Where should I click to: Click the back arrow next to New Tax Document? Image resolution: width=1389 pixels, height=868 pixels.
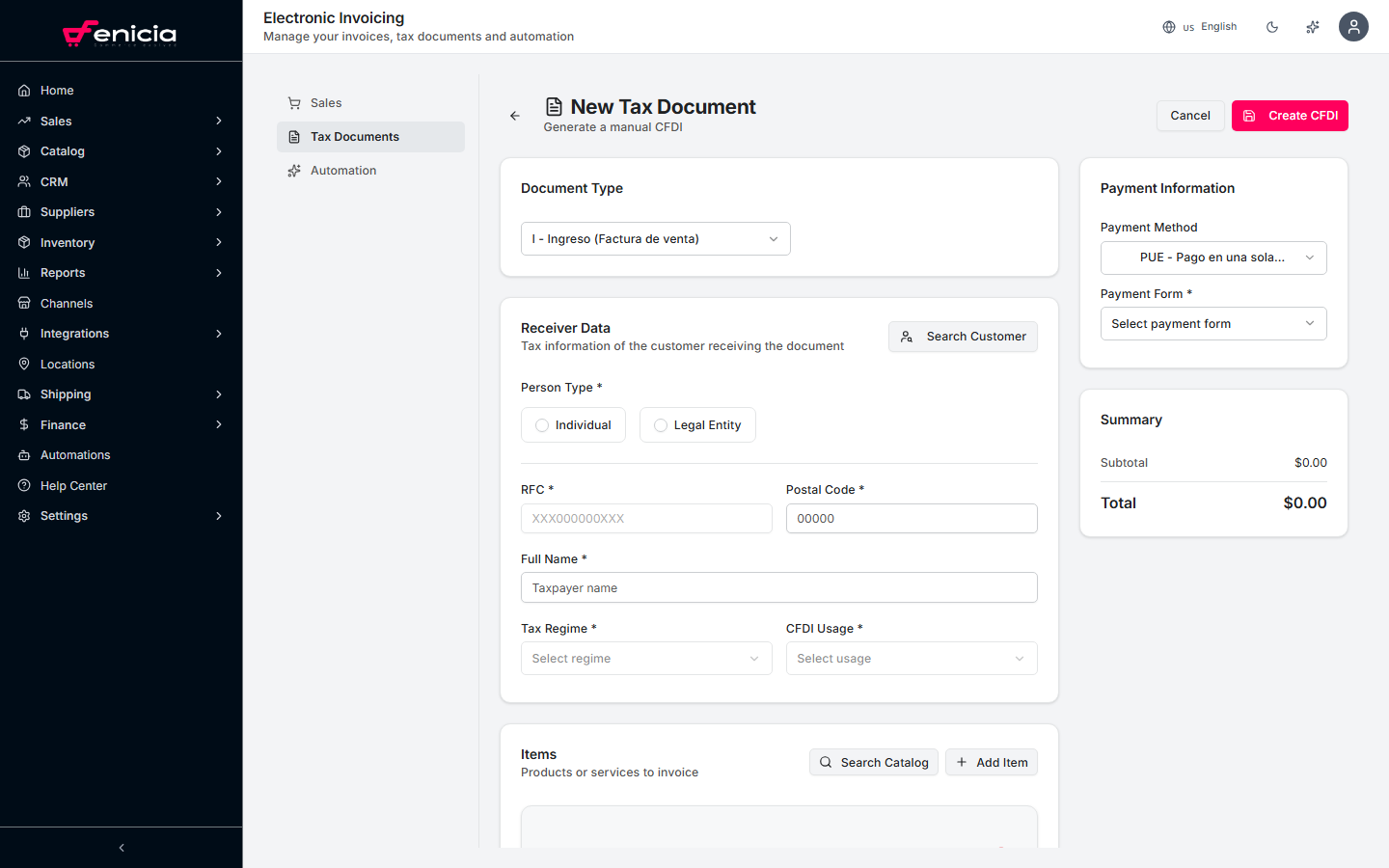click(x=514, y=115)
